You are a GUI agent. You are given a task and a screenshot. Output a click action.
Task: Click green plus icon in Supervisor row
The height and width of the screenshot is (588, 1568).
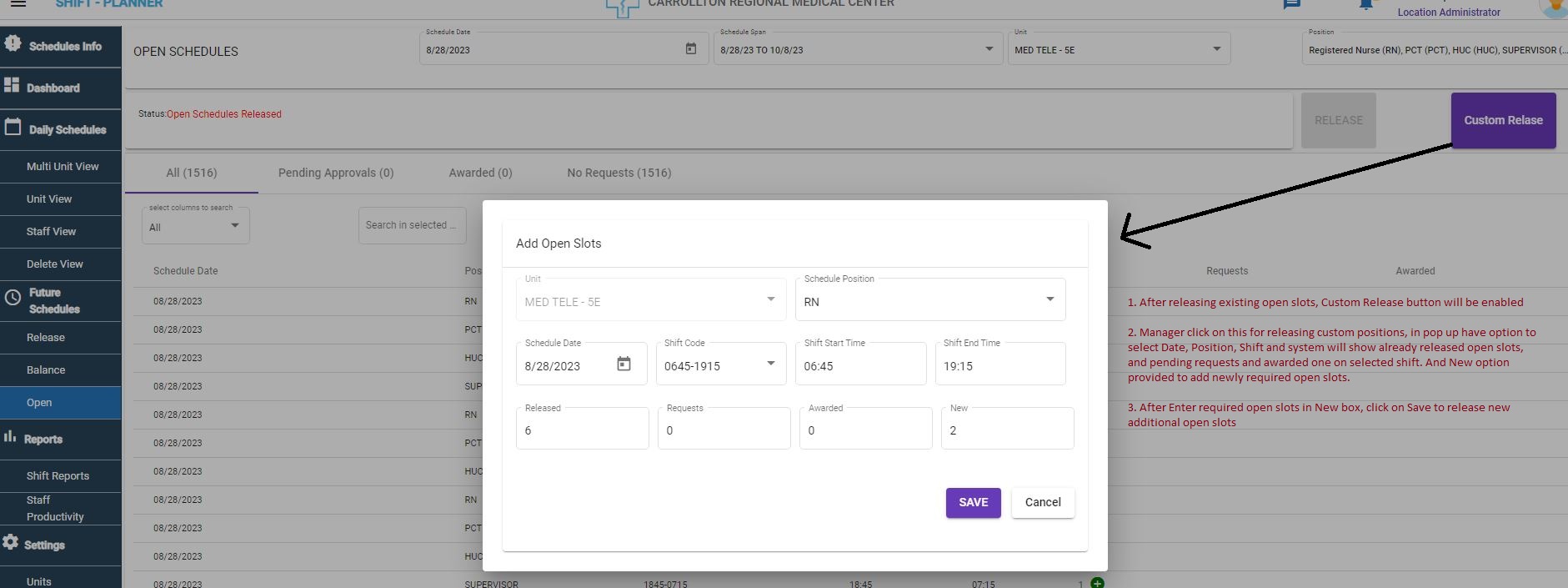pos(1097,583)
